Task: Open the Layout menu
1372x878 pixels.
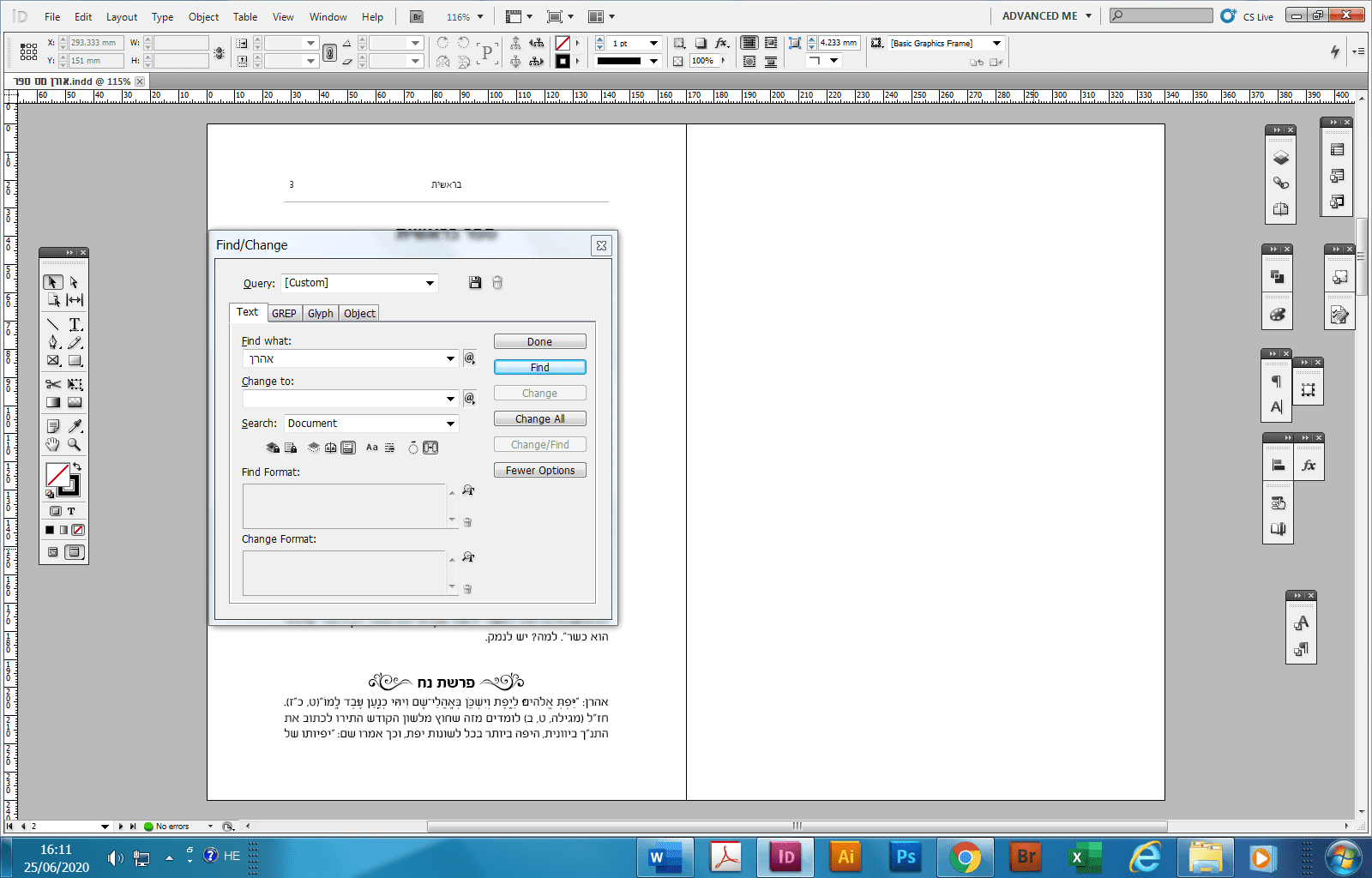Action: [122, 16]
